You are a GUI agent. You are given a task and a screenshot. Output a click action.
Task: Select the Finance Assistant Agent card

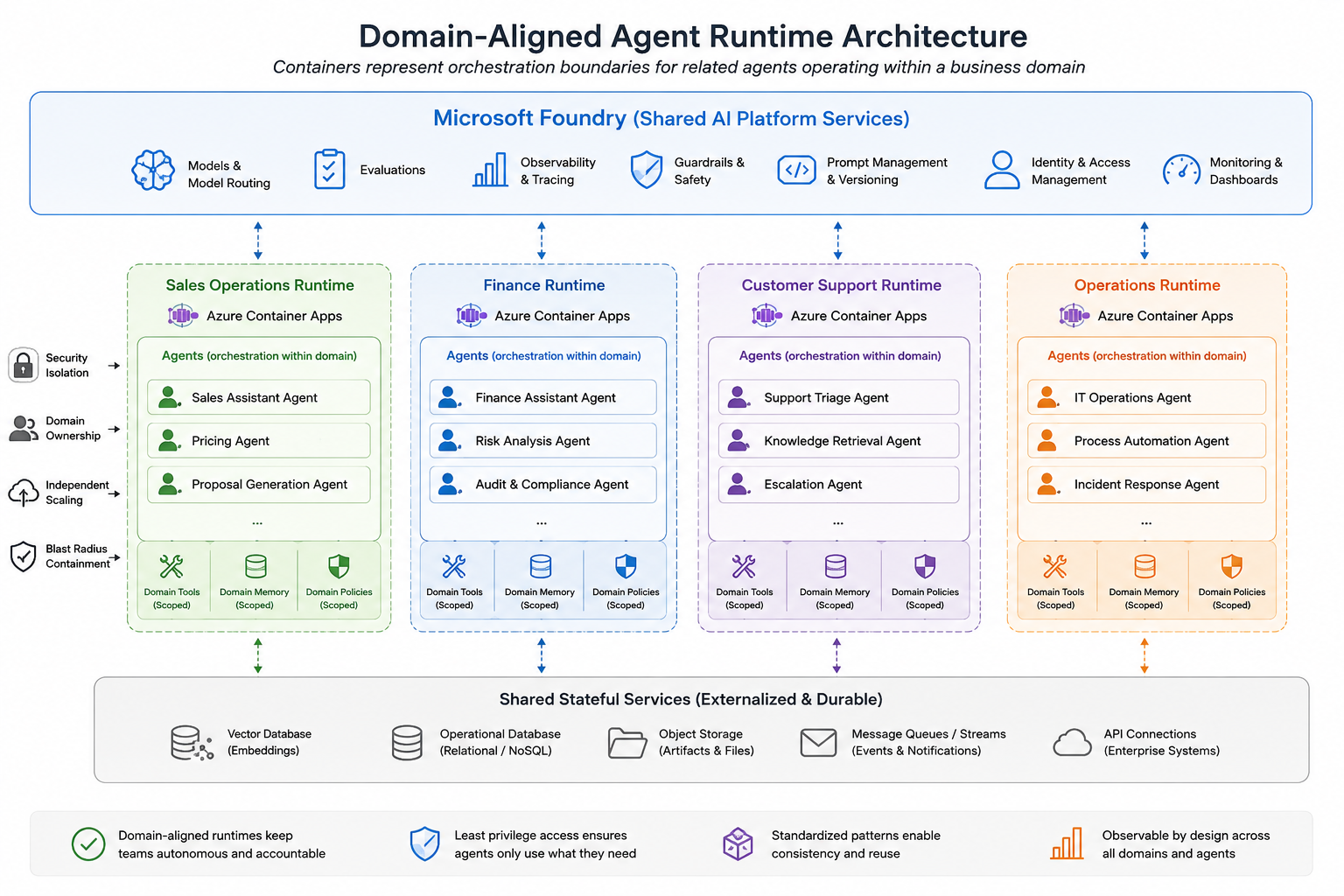coord(542,397)
